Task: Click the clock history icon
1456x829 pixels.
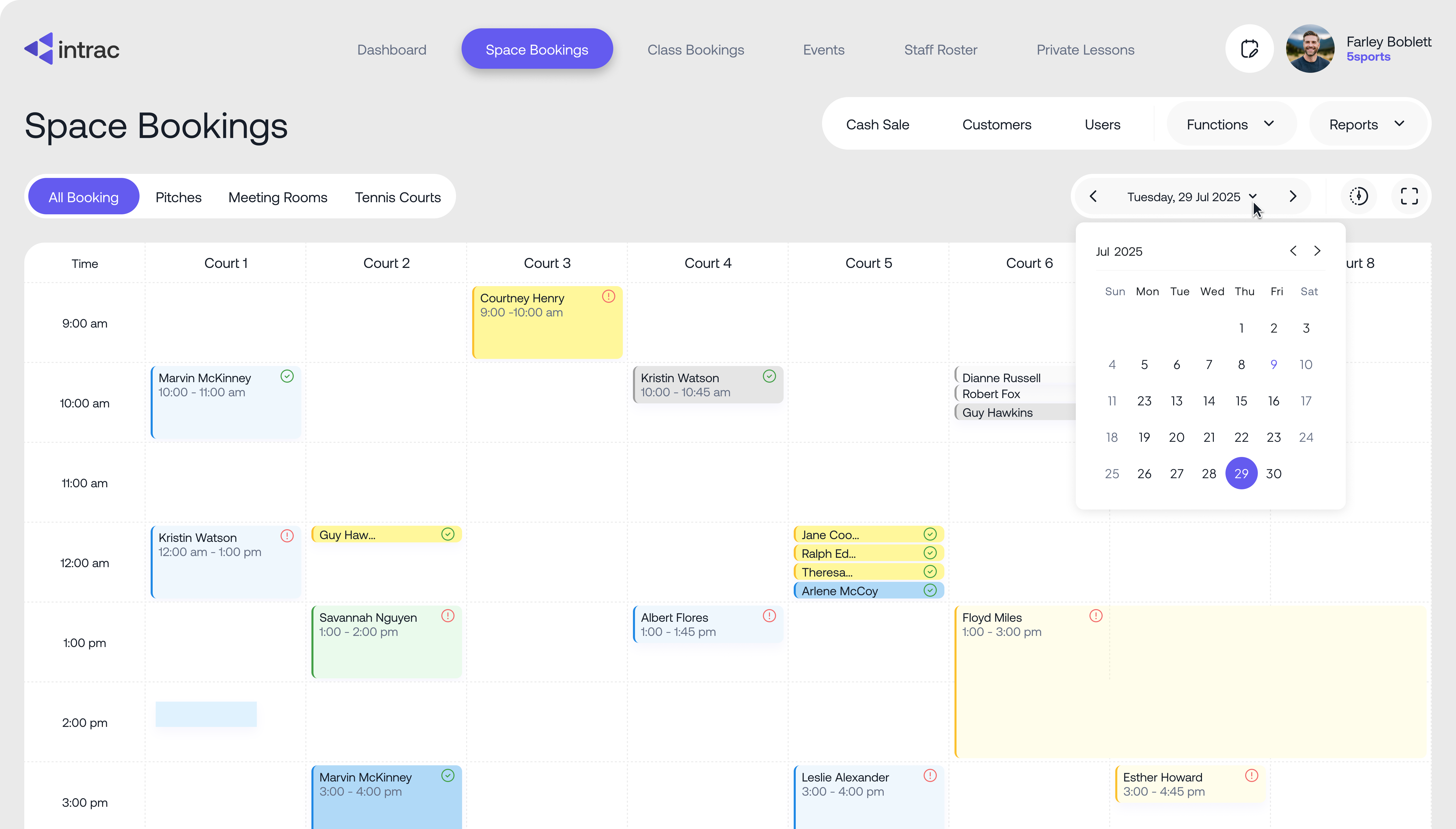Action: pyautogui.click(x=1359, y=196)
